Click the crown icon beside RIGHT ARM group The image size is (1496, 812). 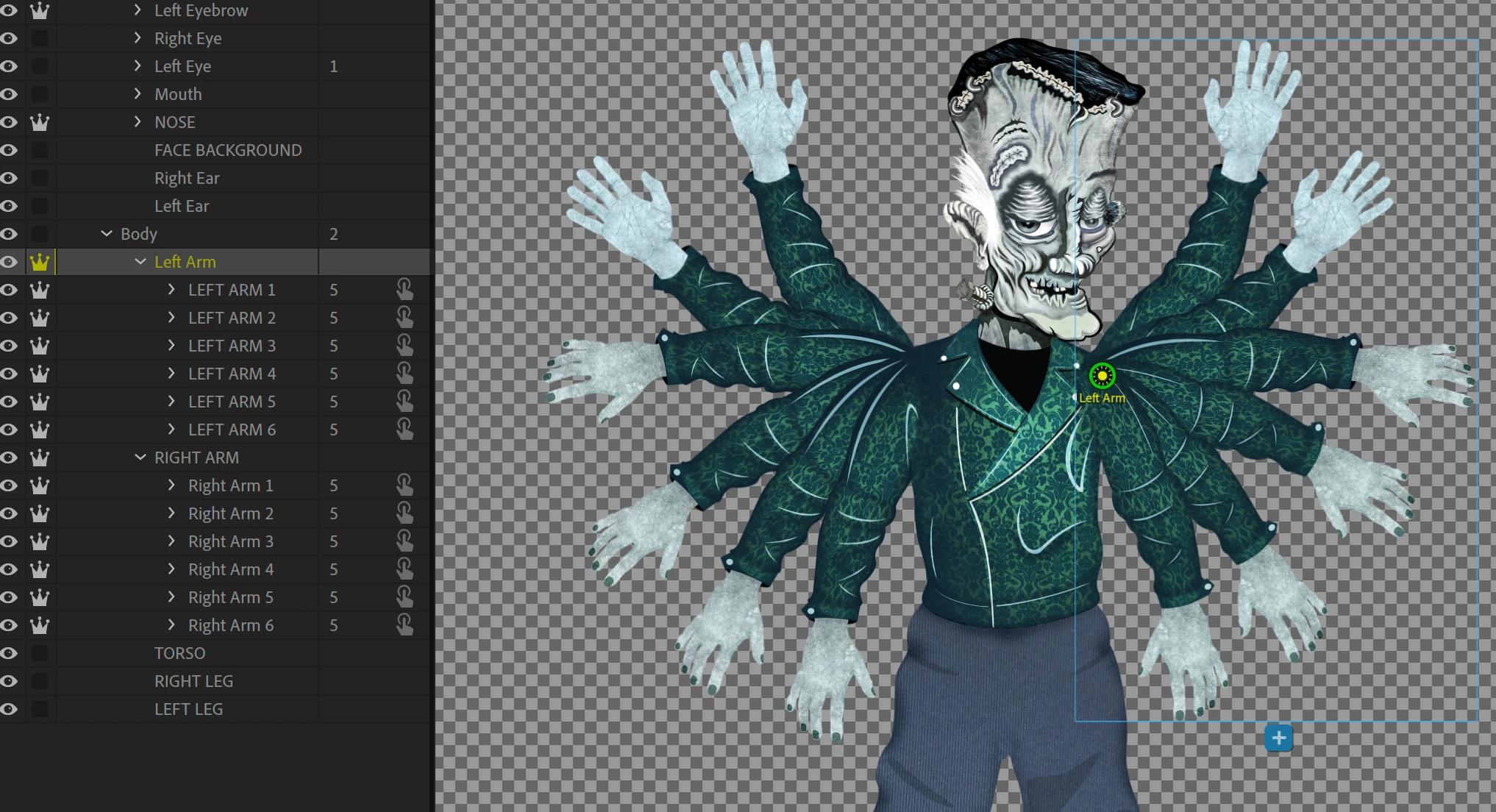[40, 457]
